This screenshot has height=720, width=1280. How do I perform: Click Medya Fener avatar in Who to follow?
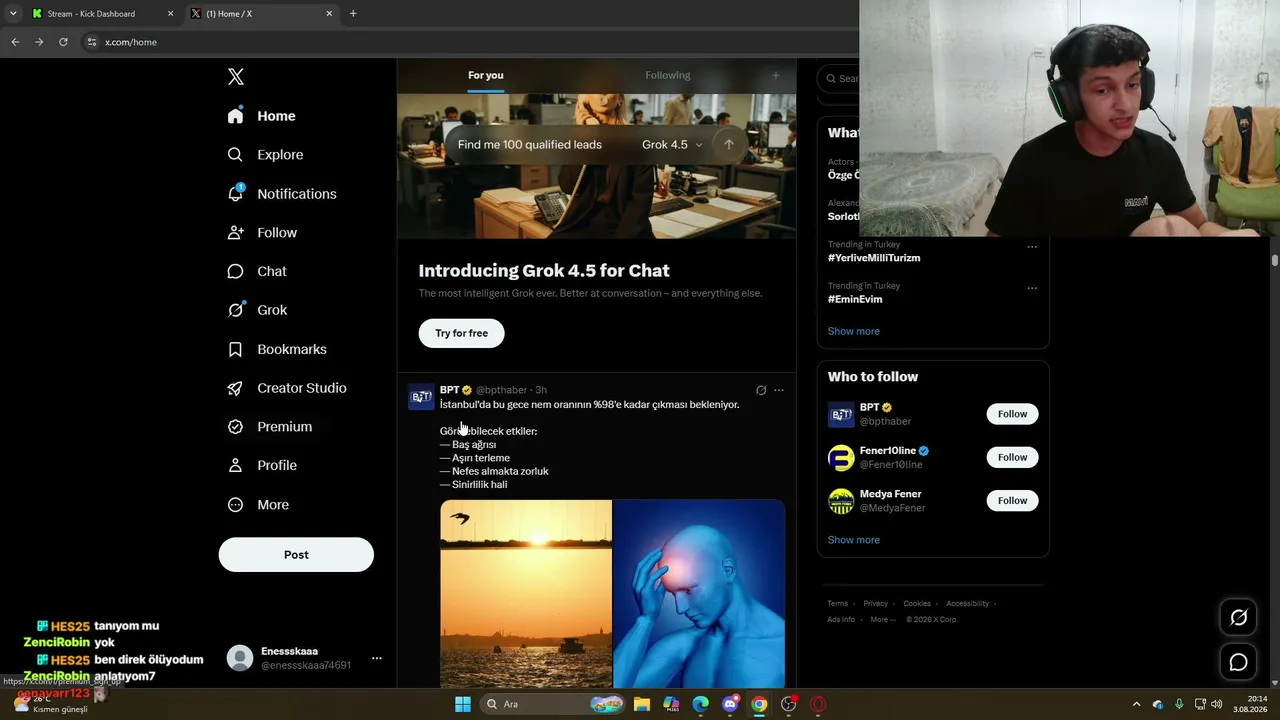(841, 501)
